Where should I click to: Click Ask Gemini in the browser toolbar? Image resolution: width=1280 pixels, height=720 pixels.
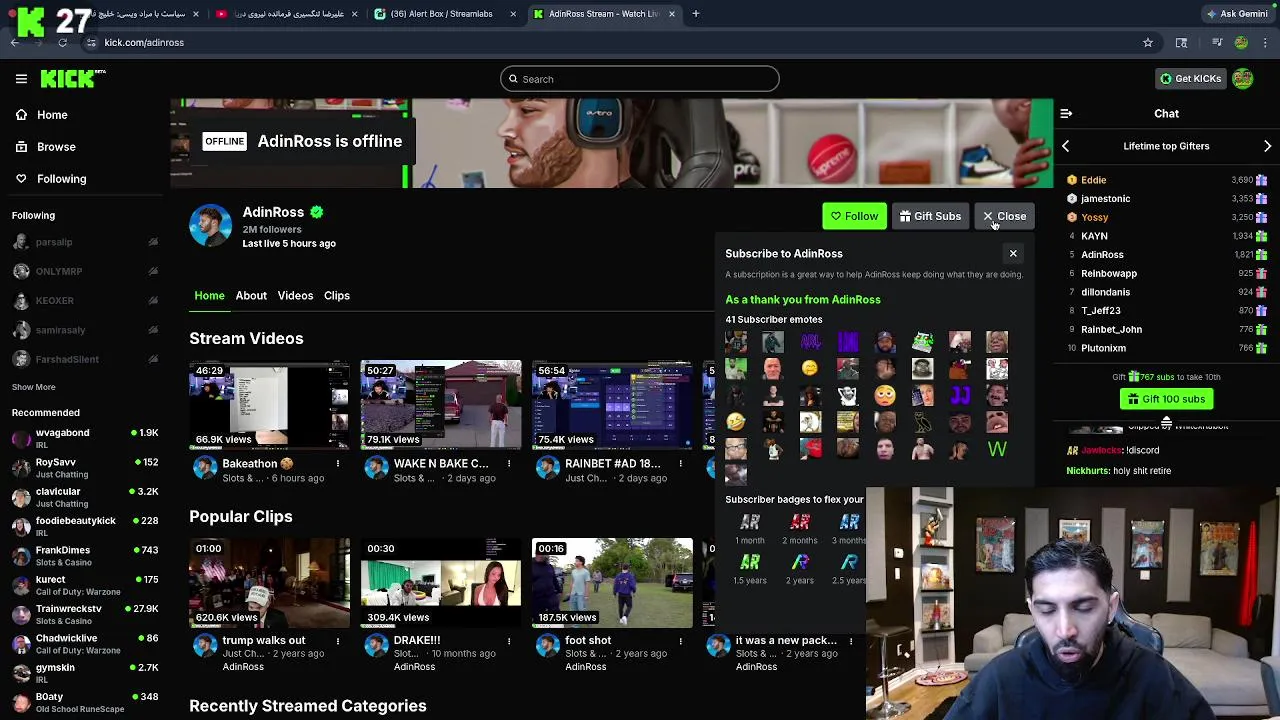pos(1237,14)
